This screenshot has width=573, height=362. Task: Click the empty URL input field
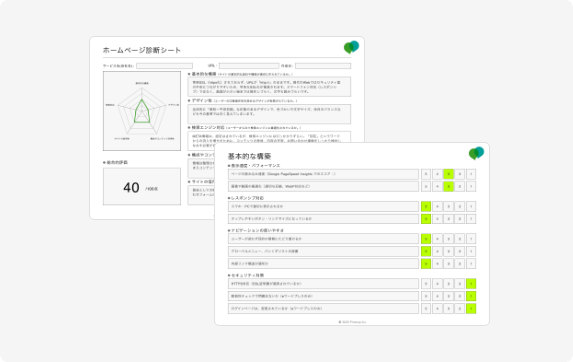(249, 66)
